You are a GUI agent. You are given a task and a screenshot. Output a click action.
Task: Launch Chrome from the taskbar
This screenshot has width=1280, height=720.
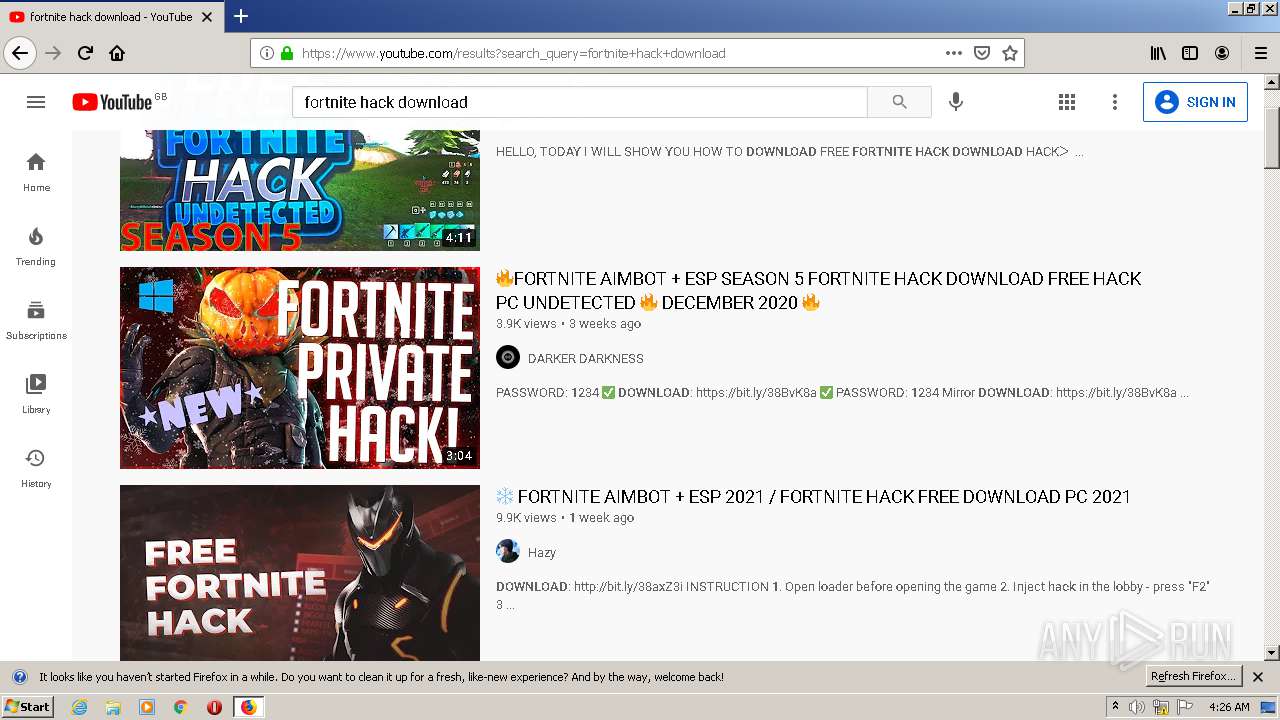pos(181,707)
